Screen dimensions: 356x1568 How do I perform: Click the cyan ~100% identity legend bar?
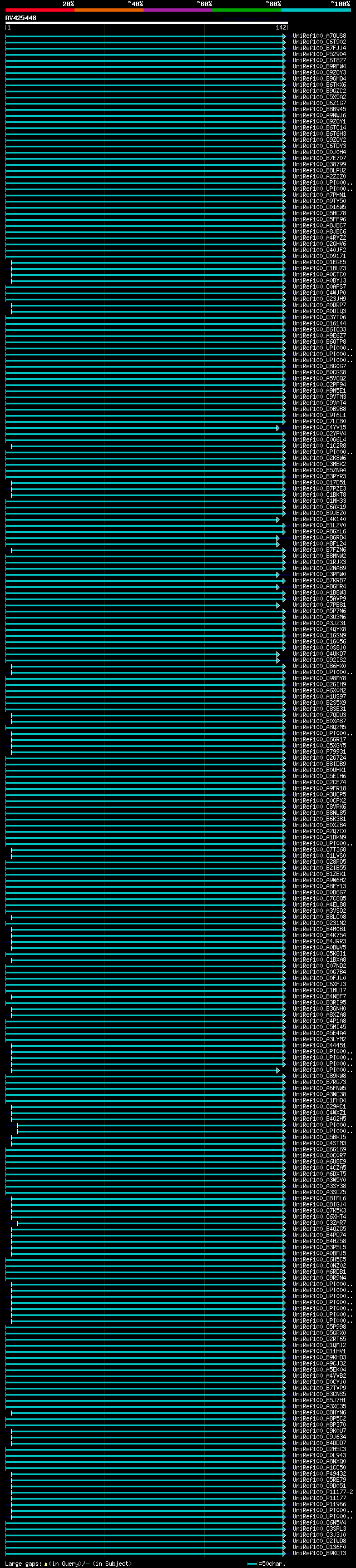tap(315, 10)
